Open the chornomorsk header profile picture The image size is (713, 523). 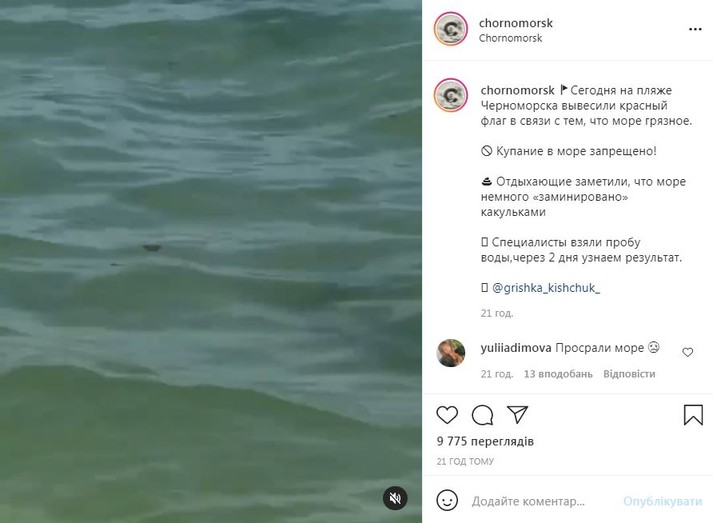click(451, 29)
